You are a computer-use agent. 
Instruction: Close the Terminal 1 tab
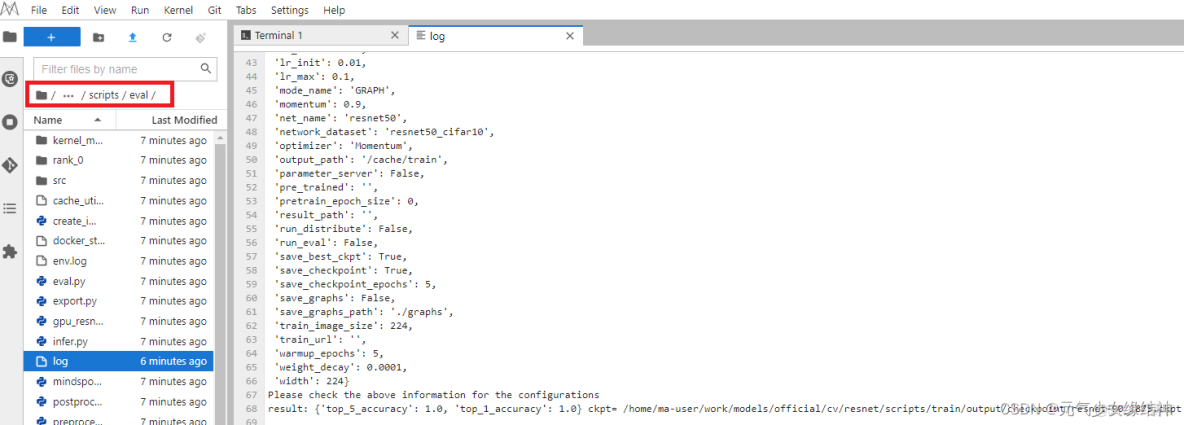click(x=395, y=35)
